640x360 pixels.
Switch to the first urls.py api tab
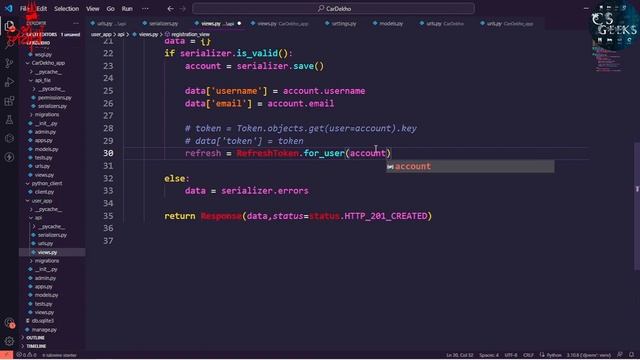[x=109, y=24]
